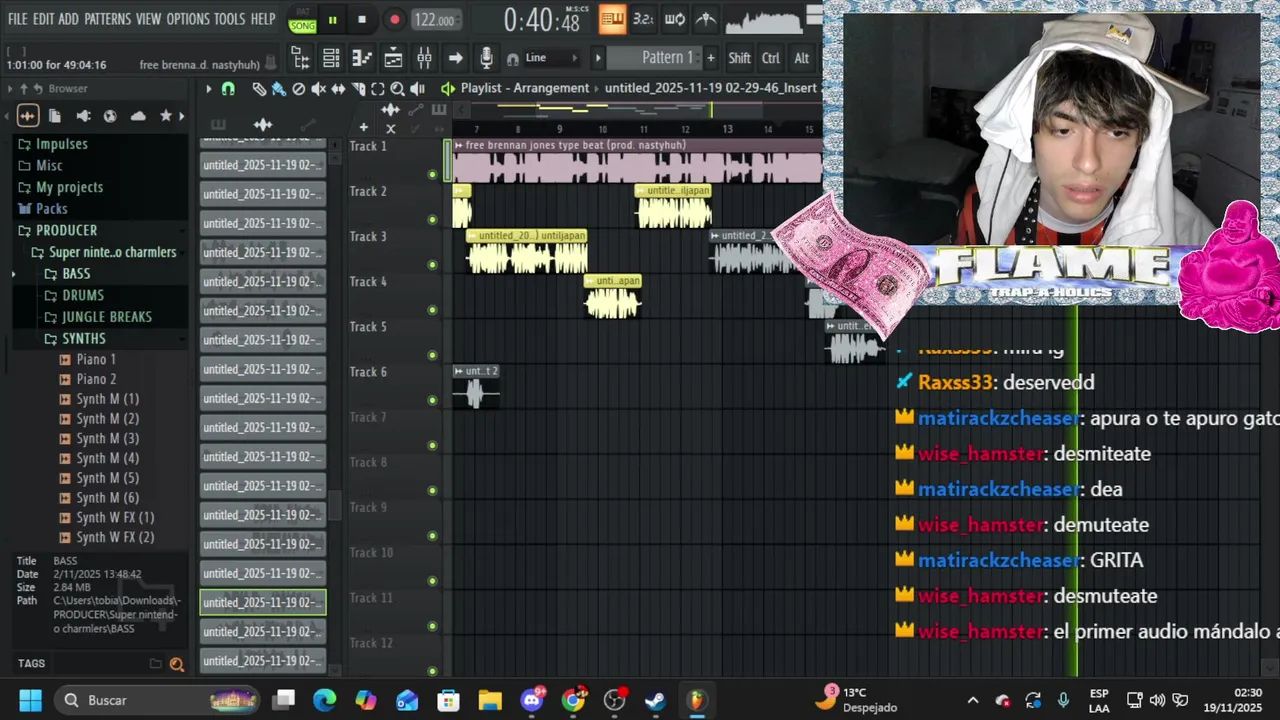Click the Alt typing key button
1280x720 pixels.
[801, 58]
